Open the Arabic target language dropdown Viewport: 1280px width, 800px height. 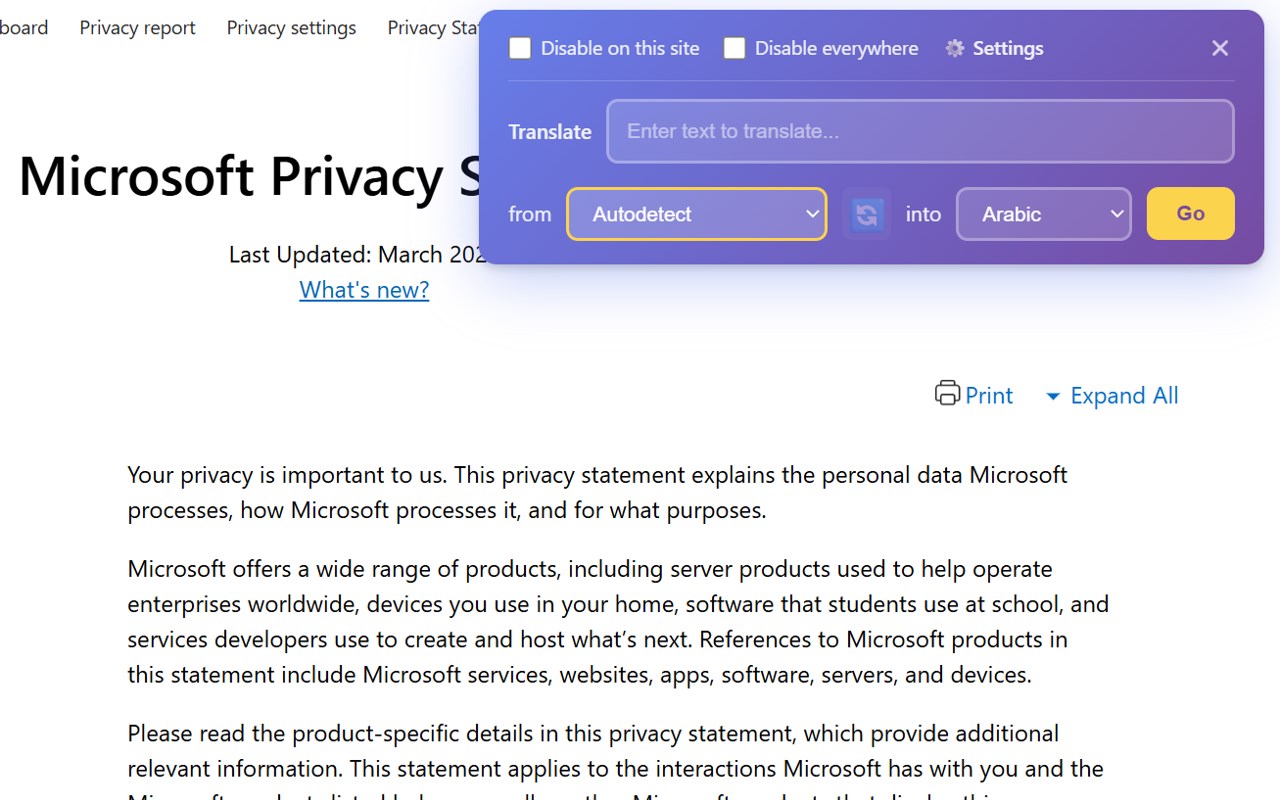1044,214
